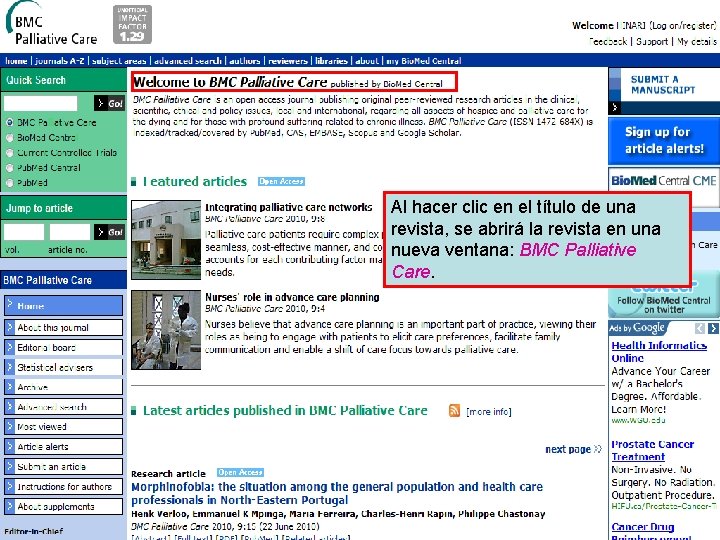Click the arrow under Submit a Manuscript
Screen dimensions: 720x540
(x=614, y=107)
